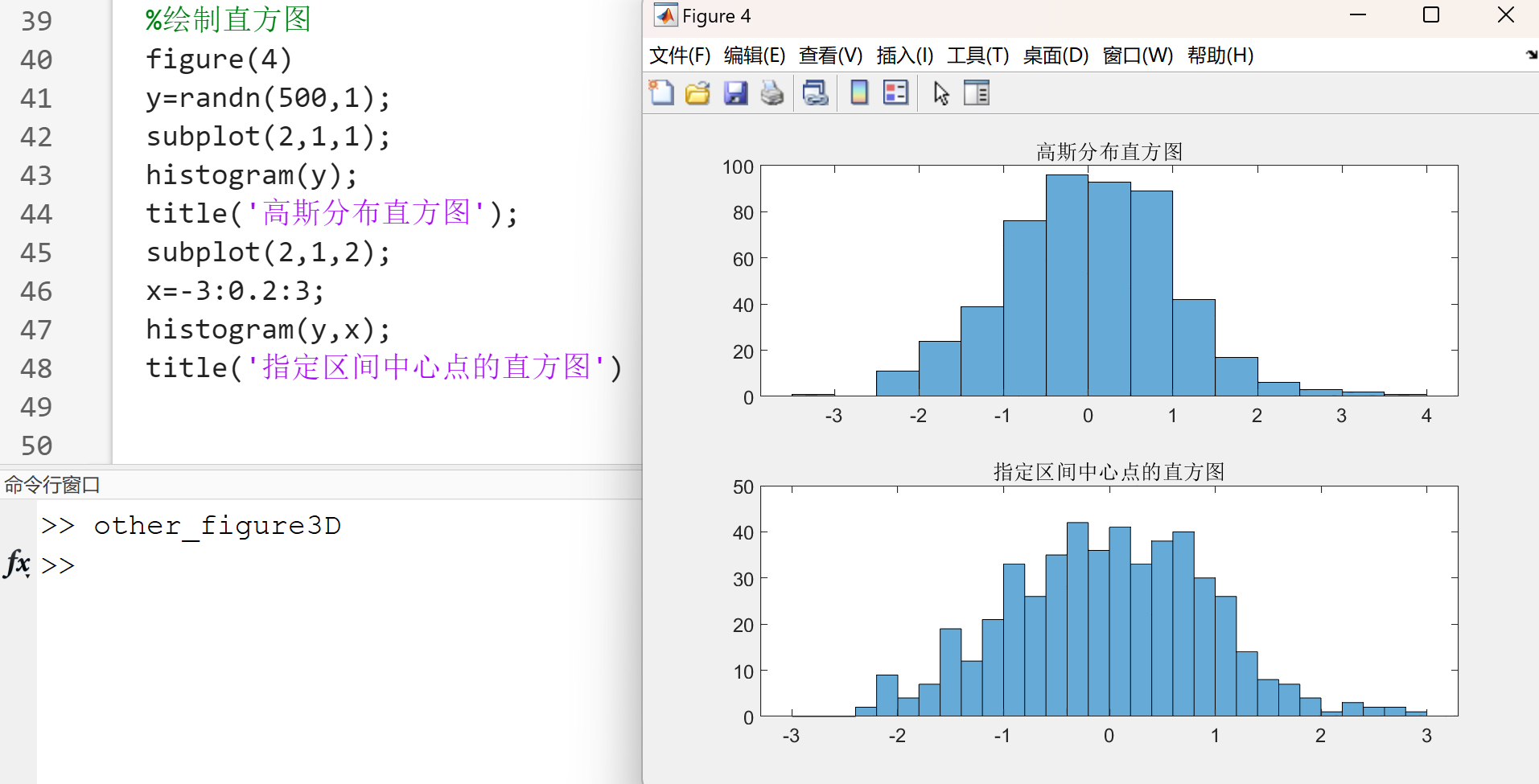Open the 编辑(E) menu
The height and width of the screenshot is (784, 1539).
(x=755, y=55)
